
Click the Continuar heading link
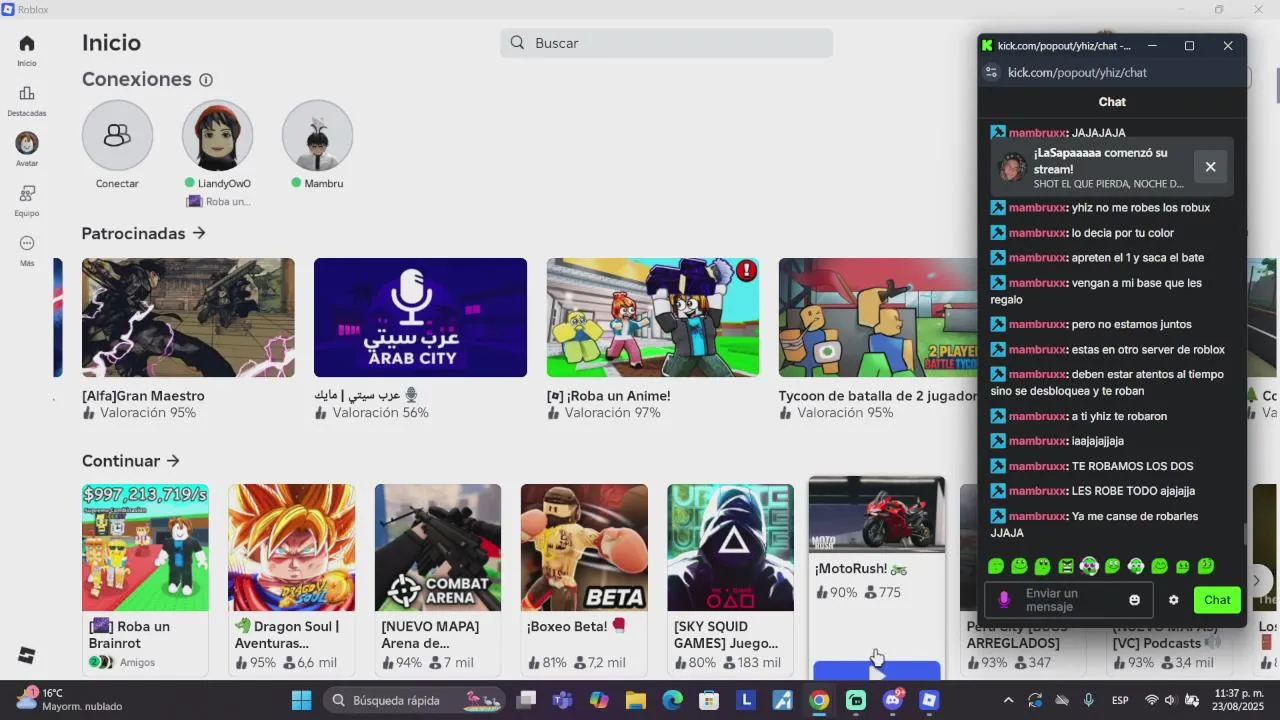click(121, 461)
